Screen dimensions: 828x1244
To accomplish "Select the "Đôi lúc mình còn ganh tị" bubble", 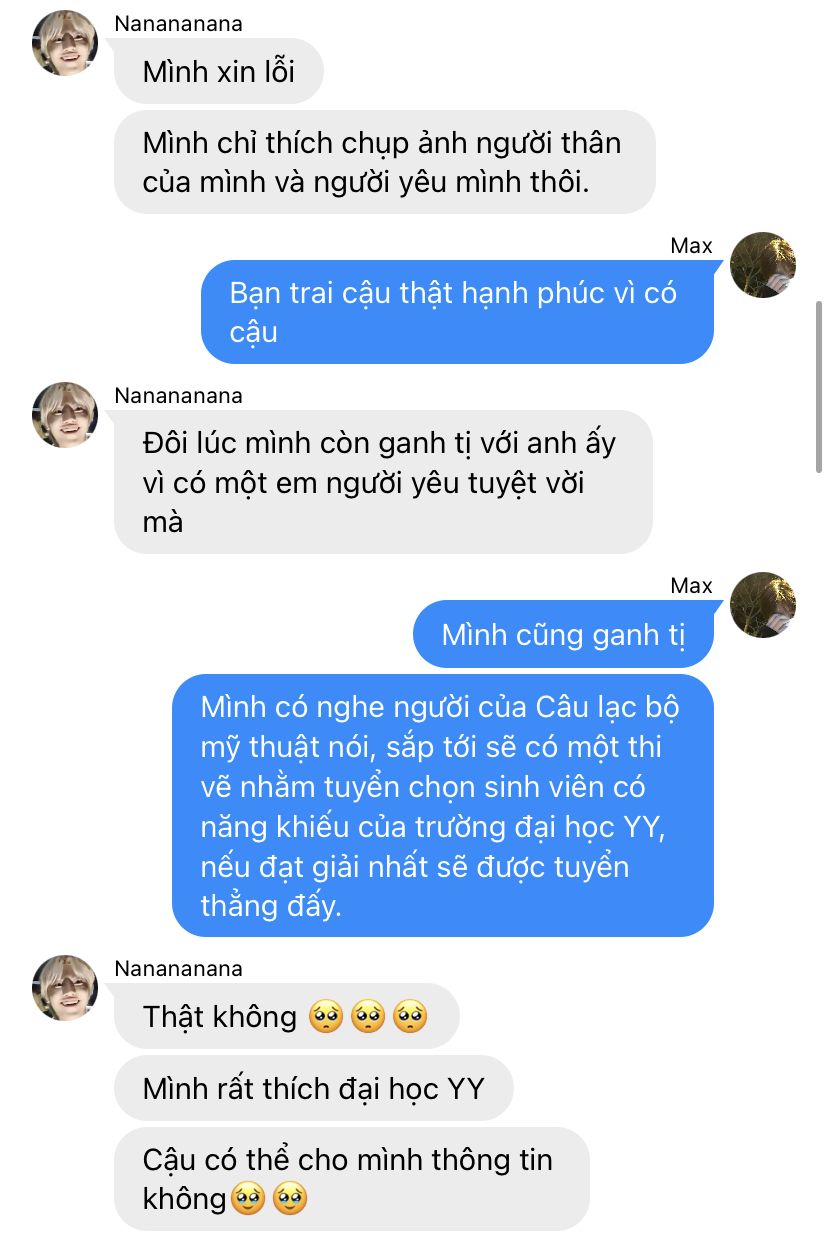I will coord(383,482).
